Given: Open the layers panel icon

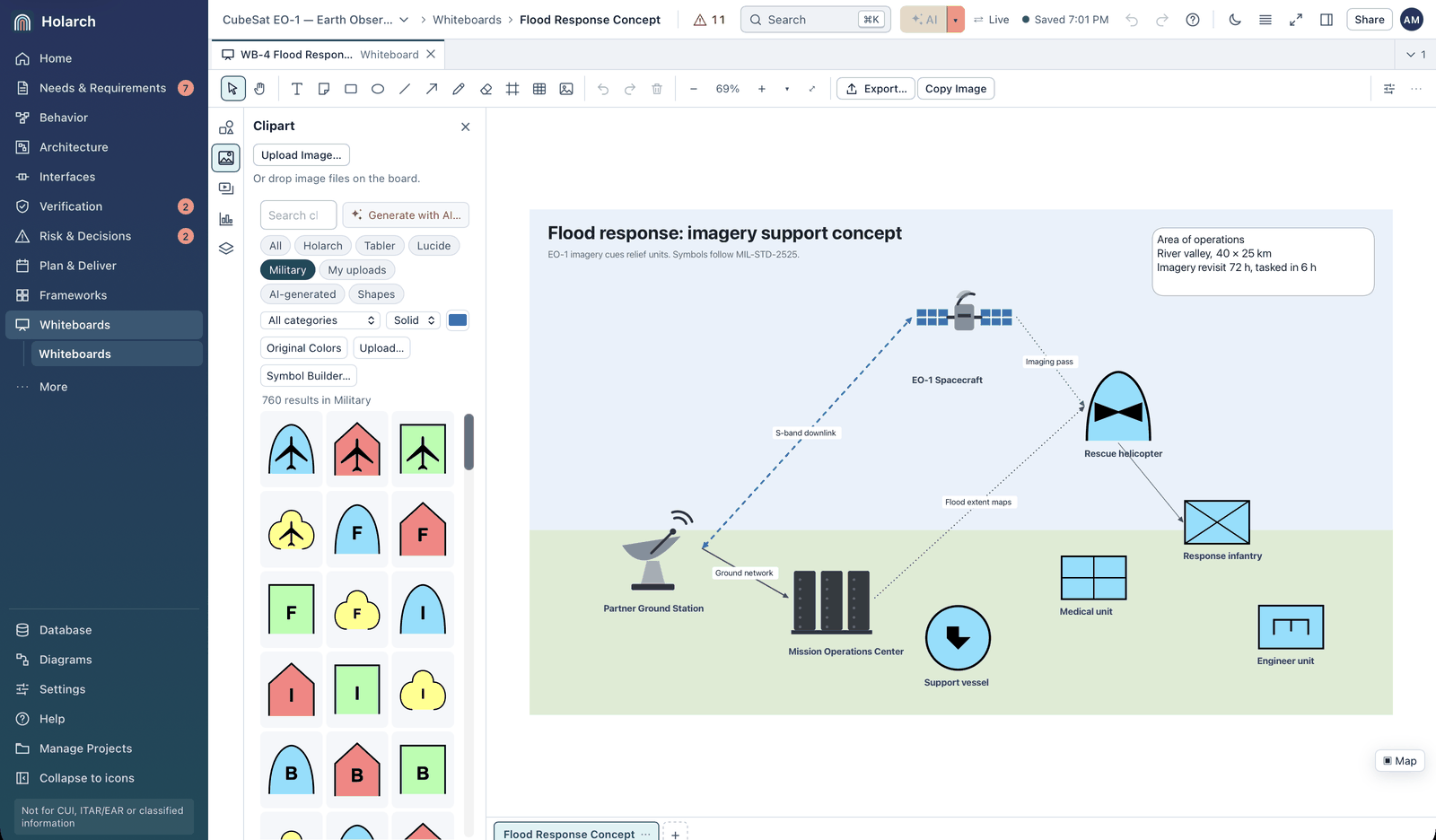Looking at the screenshot, I should tap(226, 249).
